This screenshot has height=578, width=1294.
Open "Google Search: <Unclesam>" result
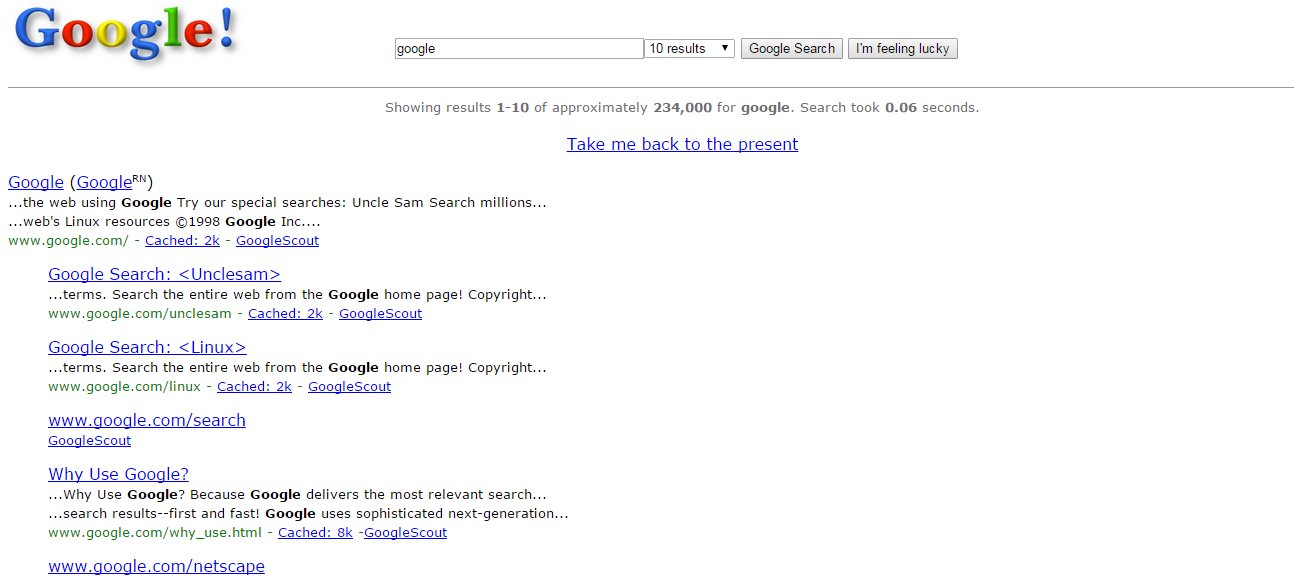click(163, 274)
